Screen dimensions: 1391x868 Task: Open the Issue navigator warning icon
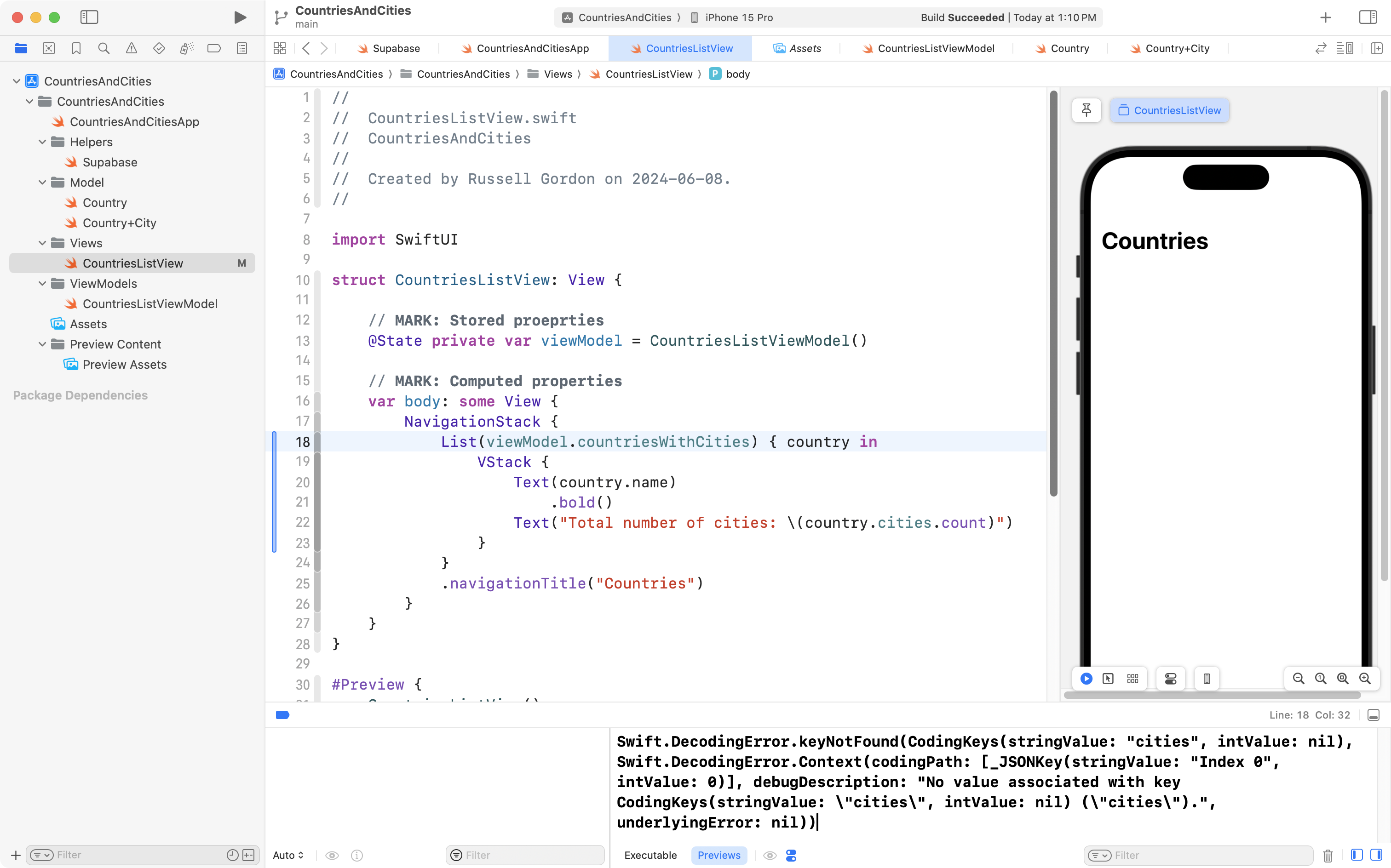(x=132, y=48)
